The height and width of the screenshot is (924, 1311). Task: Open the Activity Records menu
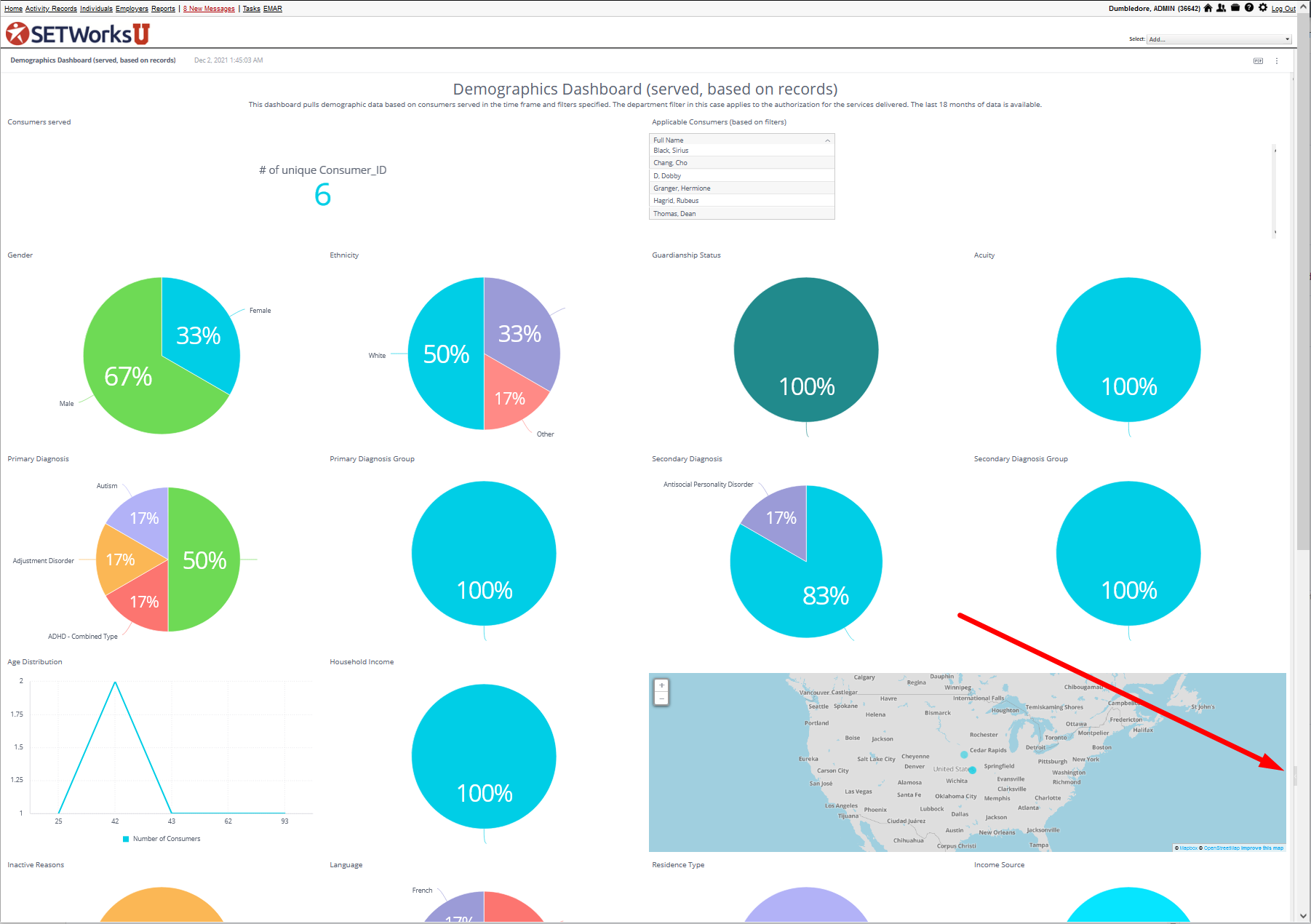pos(51,9)
